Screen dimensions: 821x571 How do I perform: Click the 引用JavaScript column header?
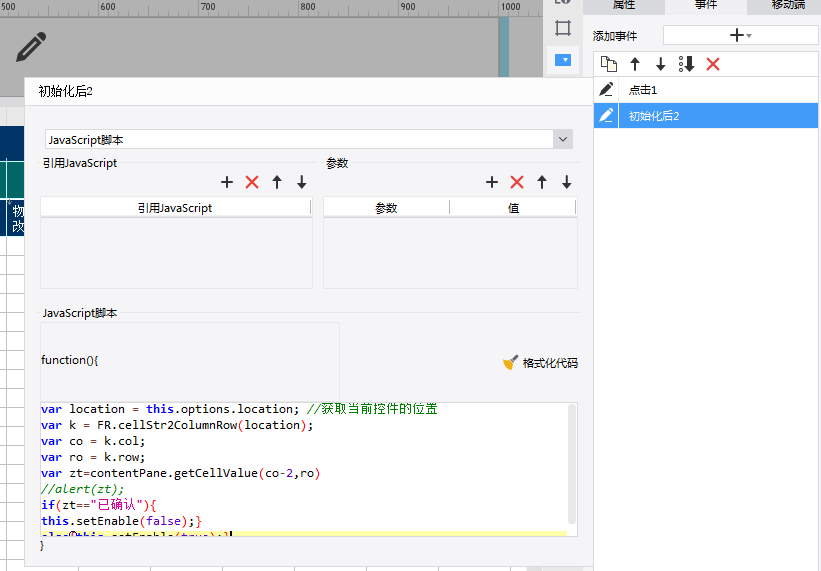[x=175, y=208]
